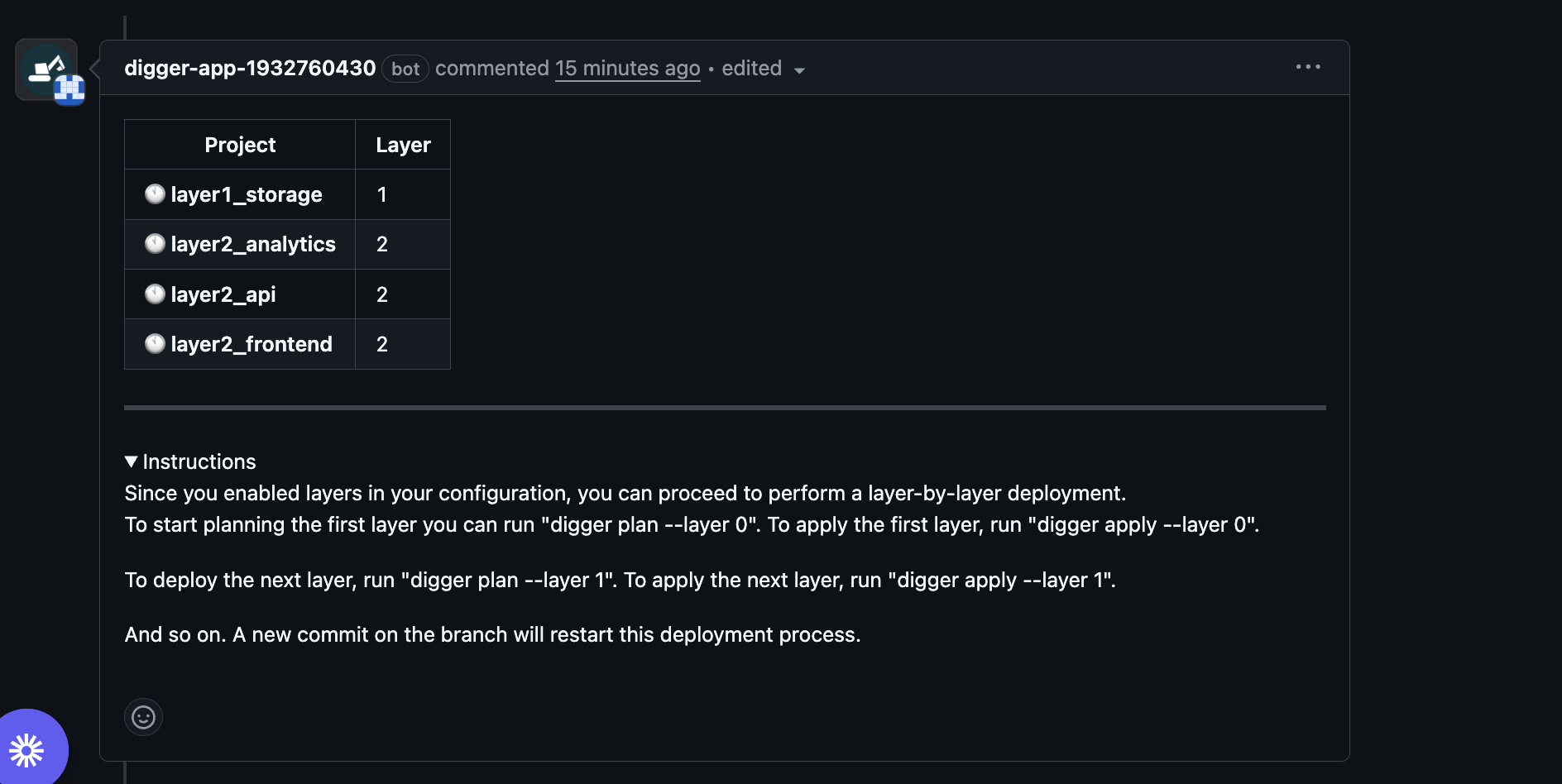
Task: Open the comment options ellipsis menu
Action: [1308, 67]
